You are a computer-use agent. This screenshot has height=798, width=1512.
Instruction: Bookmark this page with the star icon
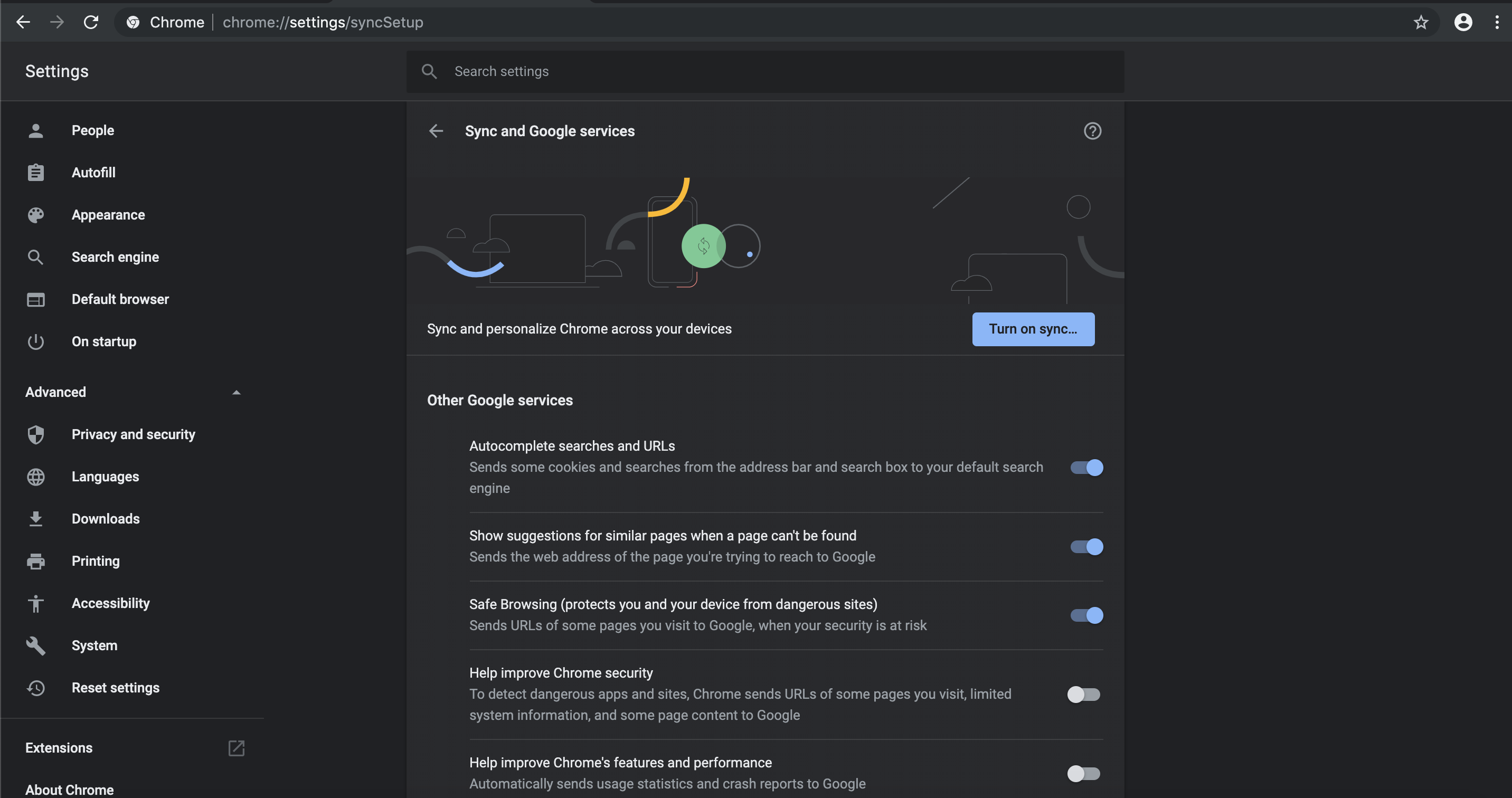[x=1421, y=22]
